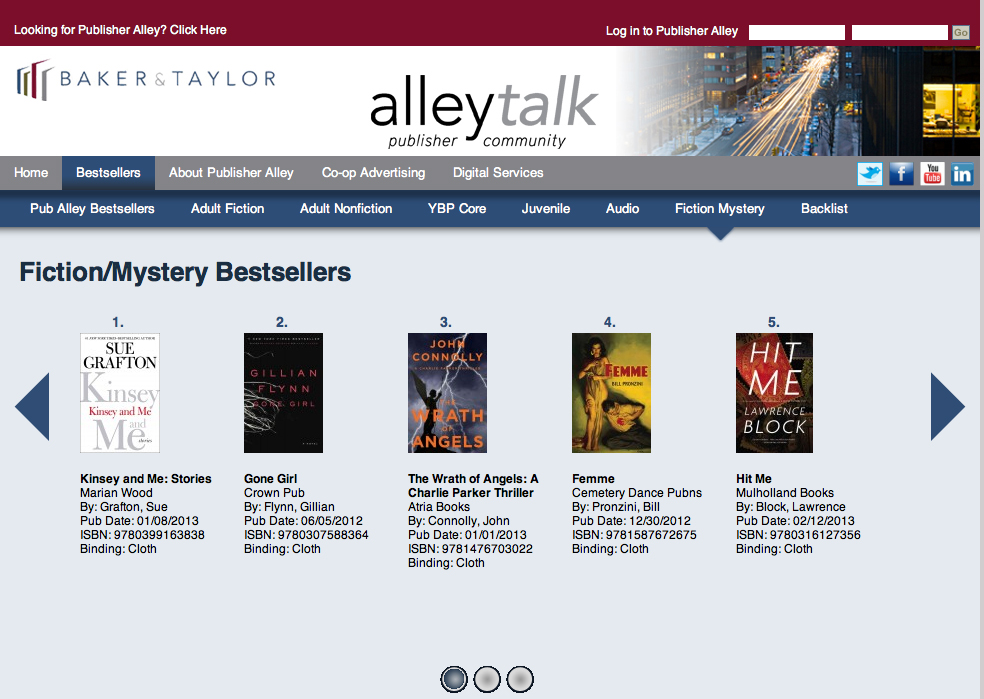Click the 'Gone Girl' title text

point(270,479)
